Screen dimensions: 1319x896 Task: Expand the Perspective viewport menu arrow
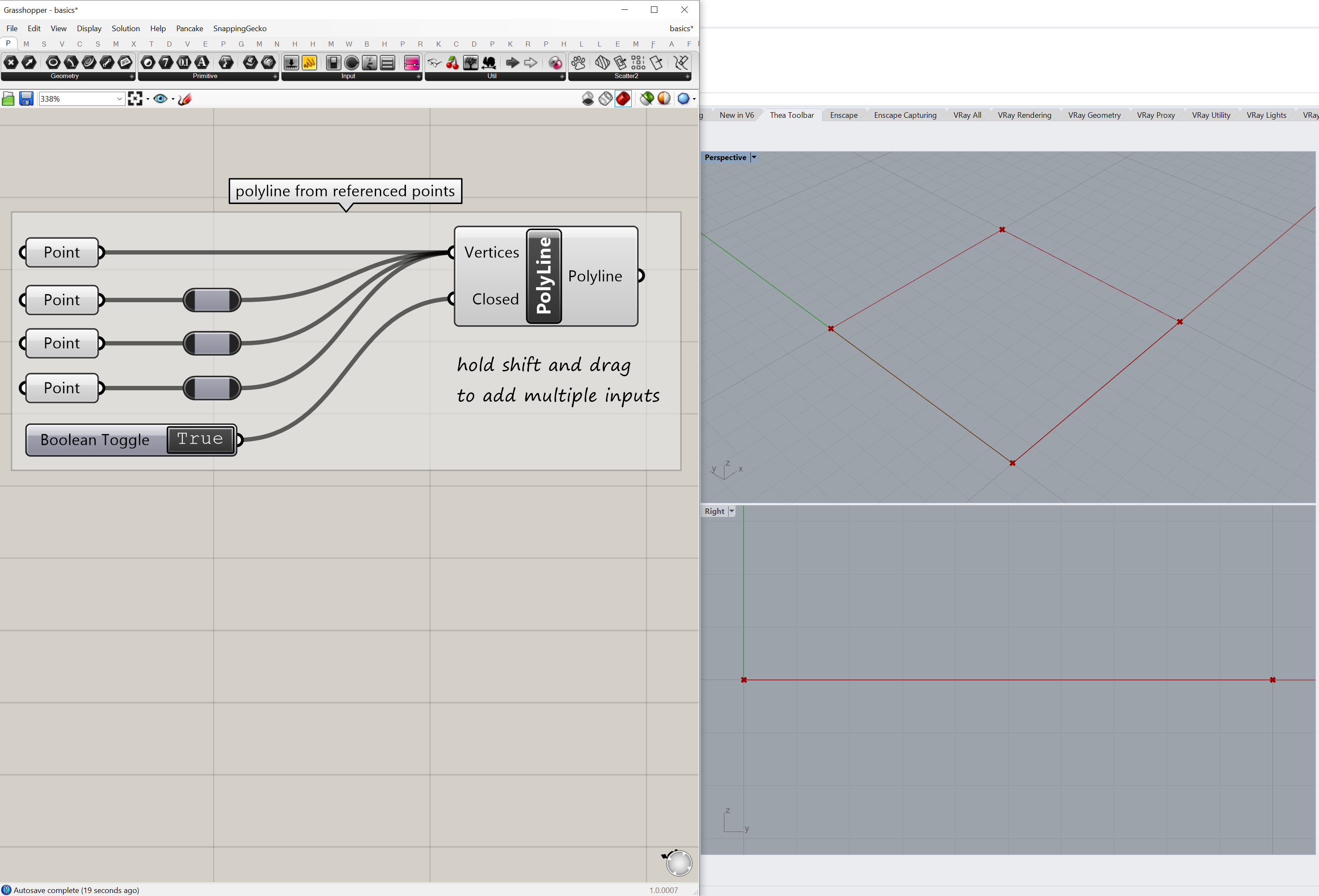(x=754, y=157)
